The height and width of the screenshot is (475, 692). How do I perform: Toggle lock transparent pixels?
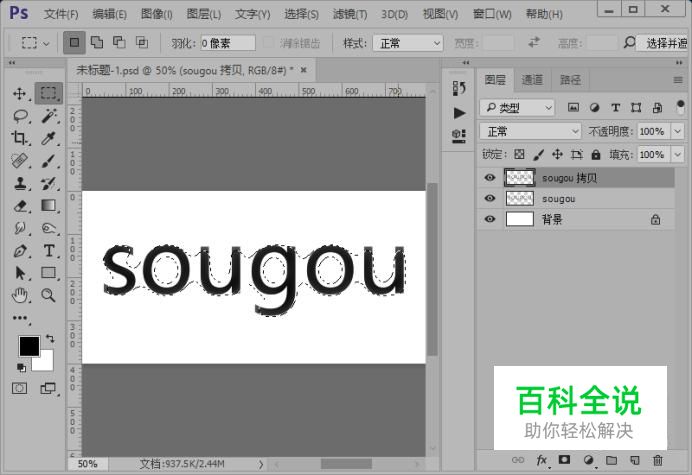[519, 154]
